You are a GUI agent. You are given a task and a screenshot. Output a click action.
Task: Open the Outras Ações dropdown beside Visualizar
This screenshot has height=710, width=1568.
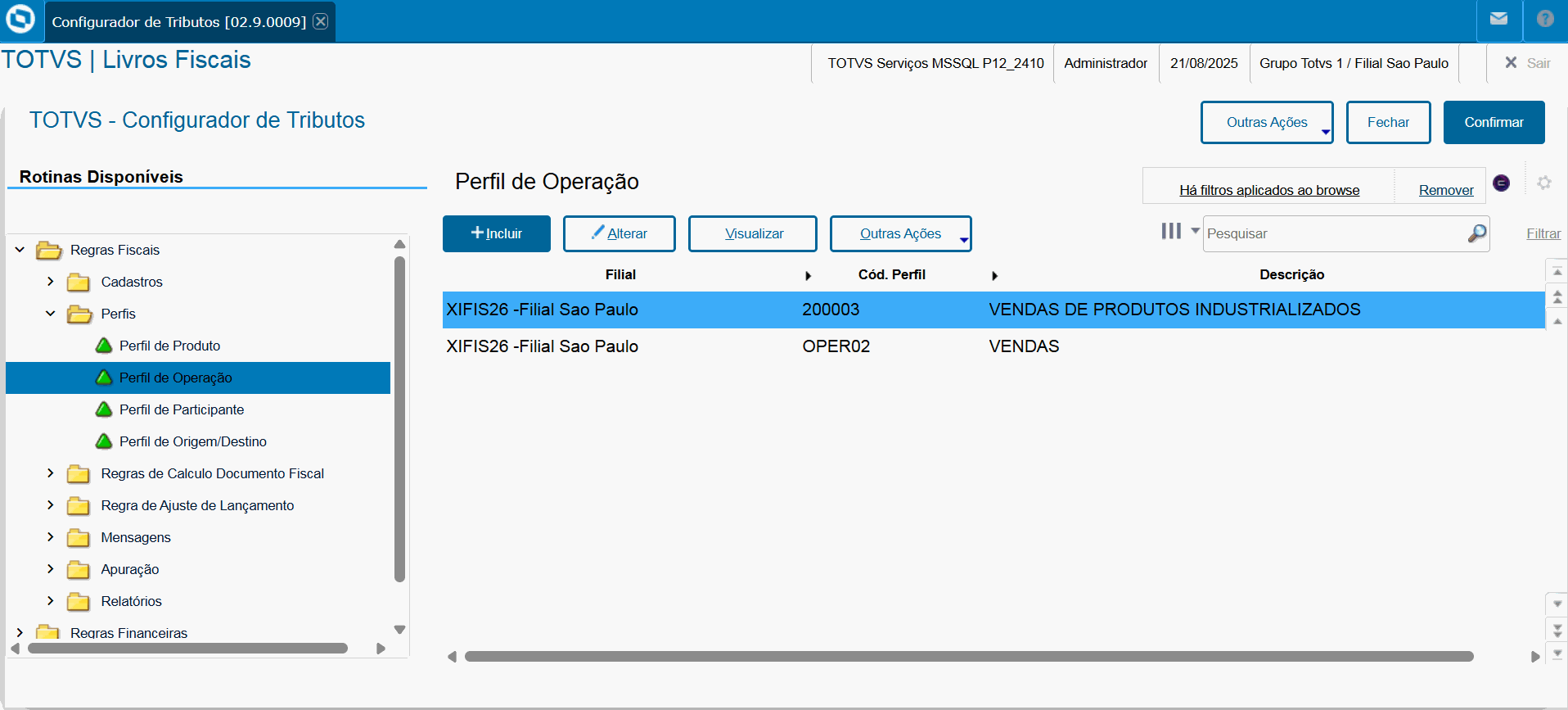(x=901, y=233)
